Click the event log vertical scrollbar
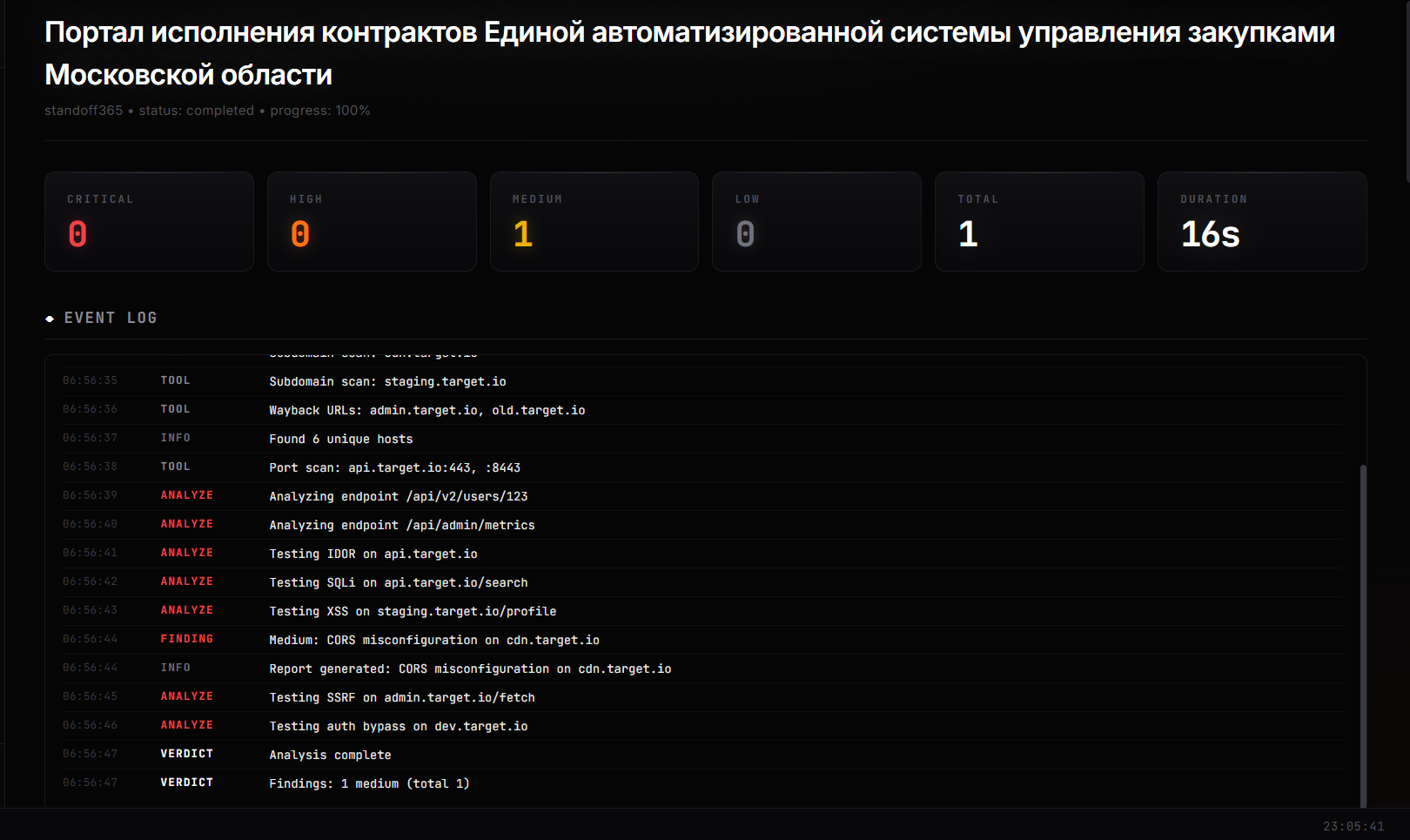The width and height of the screenshot is (1410, 840). coord(1363,635)
